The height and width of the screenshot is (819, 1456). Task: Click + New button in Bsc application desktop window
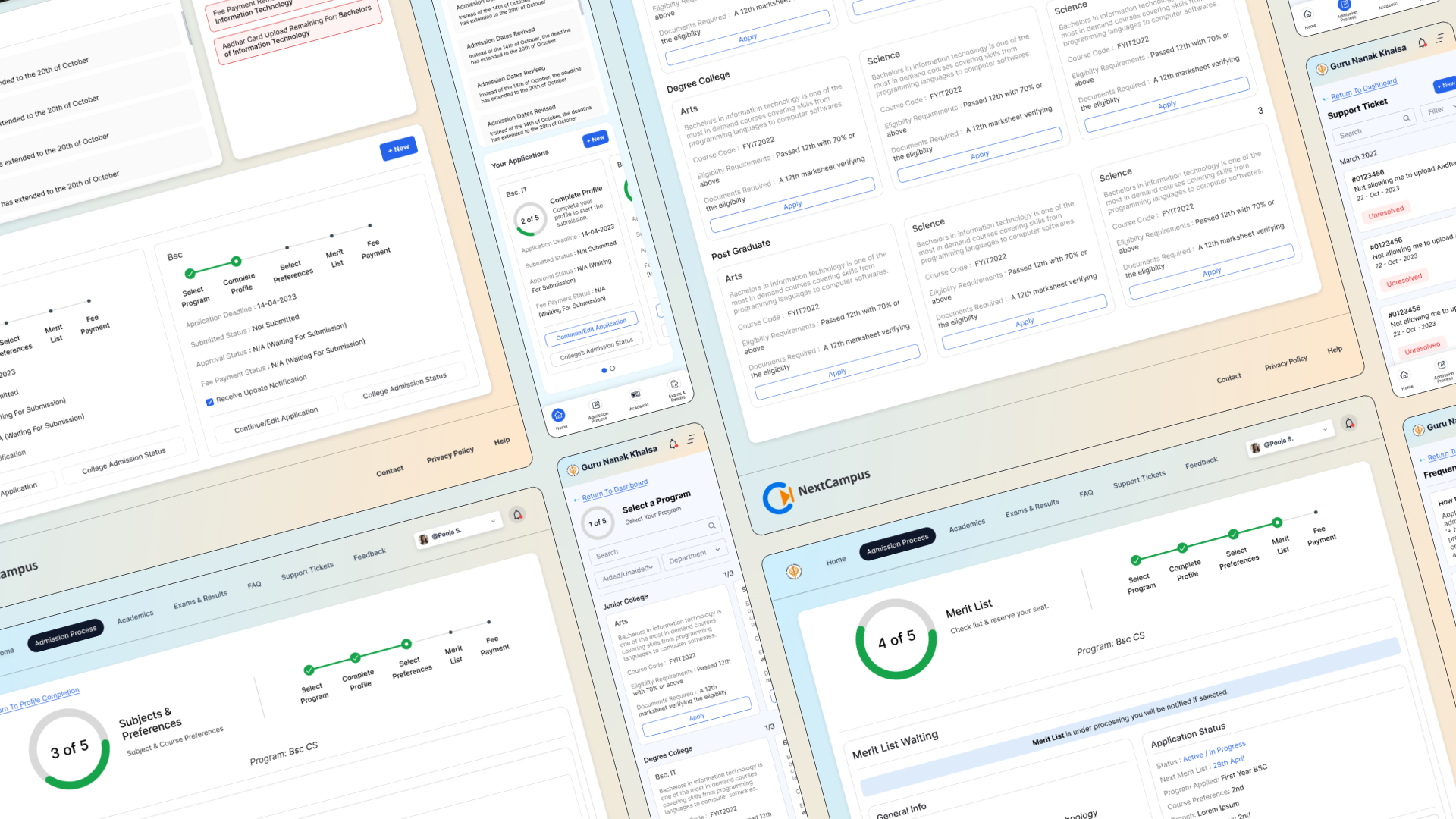coord(399,149)
